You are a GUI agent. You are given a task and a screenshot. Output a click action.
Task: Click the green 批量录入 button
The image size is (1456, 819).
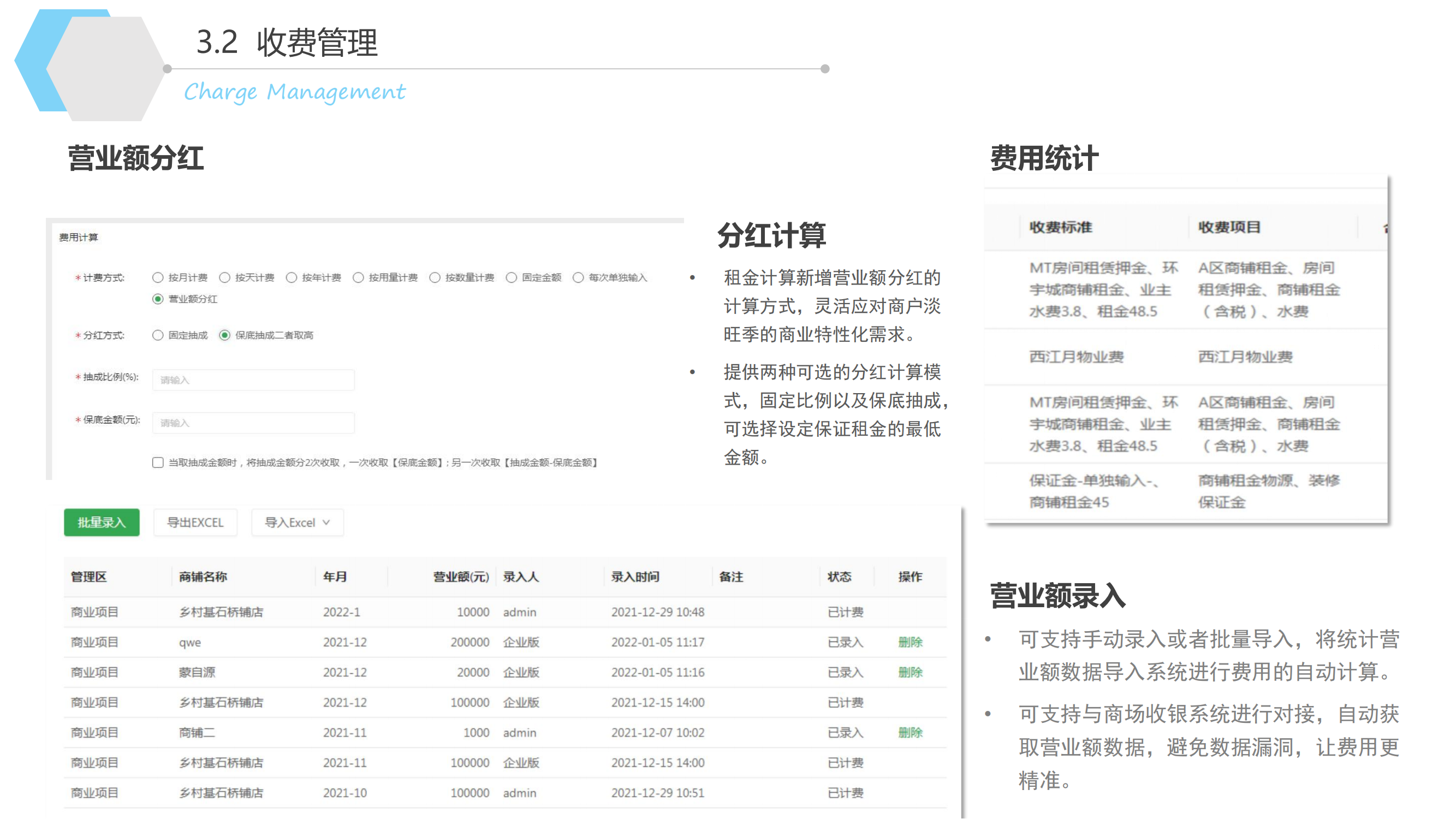point(101,523)
